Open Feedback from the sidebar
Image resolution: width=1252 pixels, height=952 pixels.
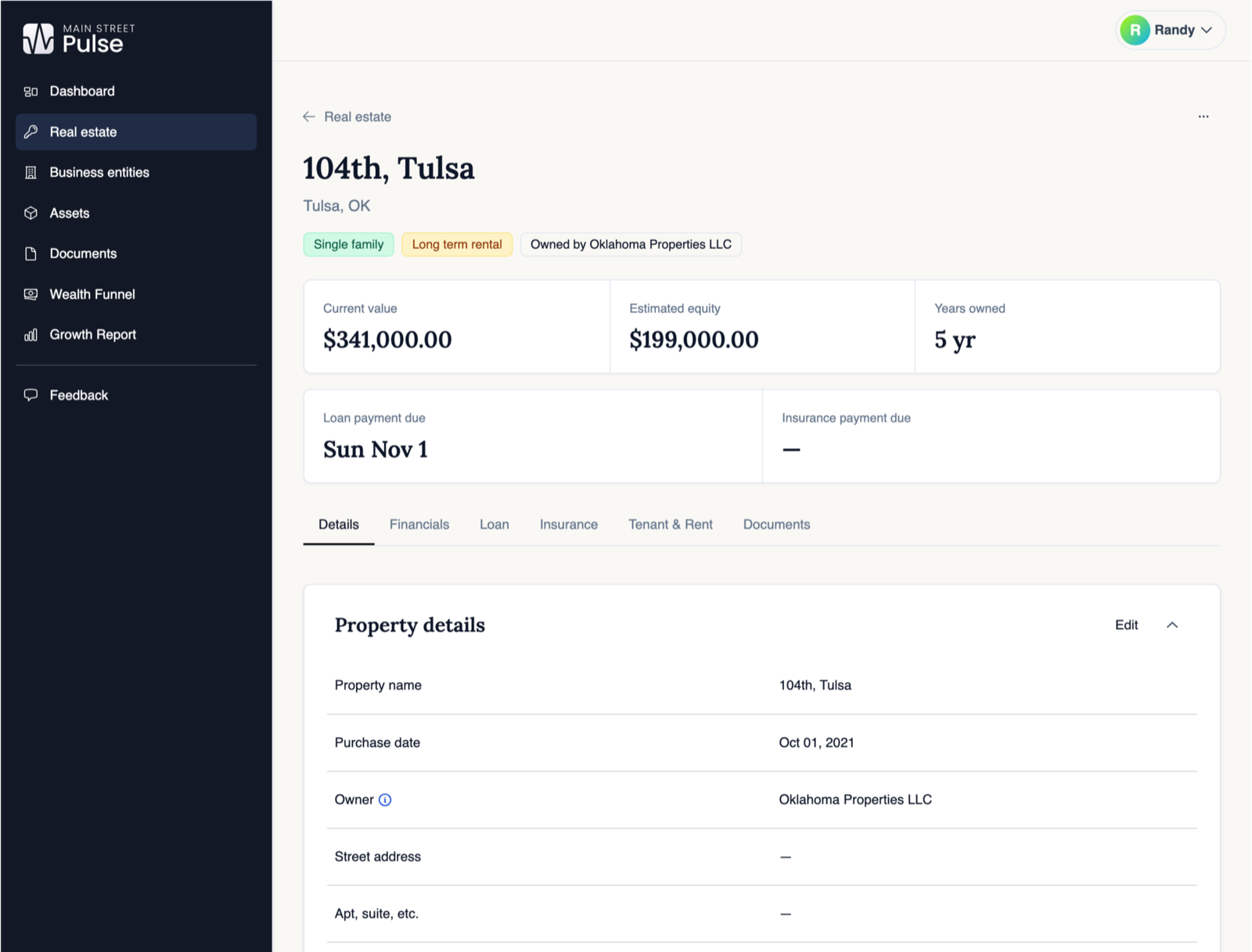pyautogui.click(x=136, y=395)
